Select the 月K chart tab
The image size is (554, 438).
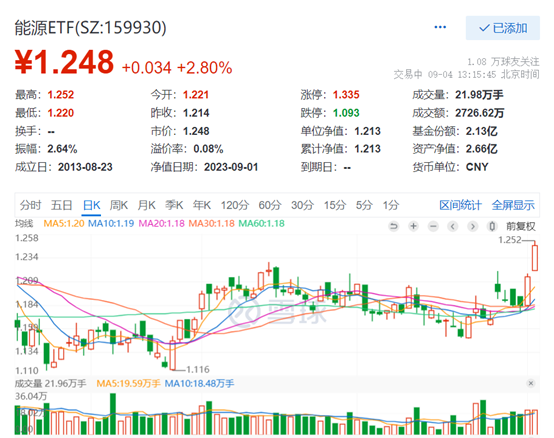pyautogui.click(x=146, y=205)
